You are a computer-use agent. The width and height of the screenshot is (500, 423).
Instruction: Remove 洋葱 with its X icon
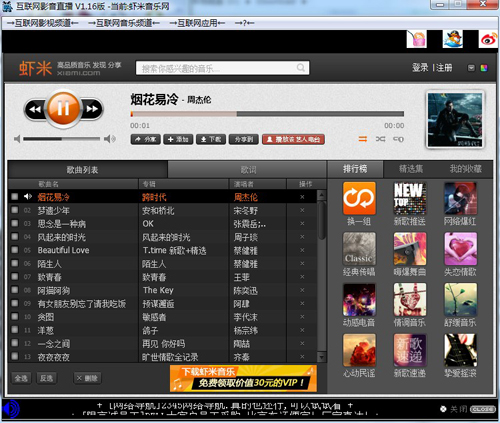pyautogui.click(x=302, y=330)
